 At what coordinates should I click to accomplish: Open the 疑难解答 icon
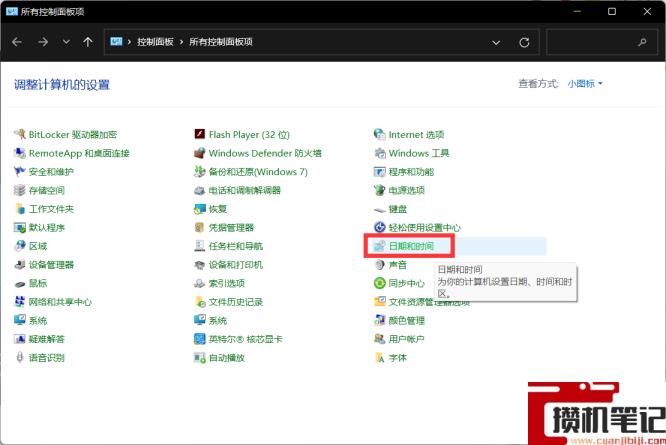[20, 339]
